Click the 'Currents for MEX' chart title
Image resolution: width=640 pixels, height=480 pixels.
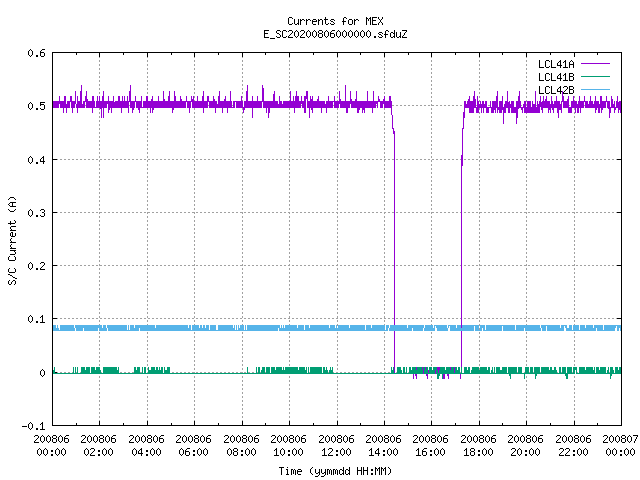(x=335, y=21)
